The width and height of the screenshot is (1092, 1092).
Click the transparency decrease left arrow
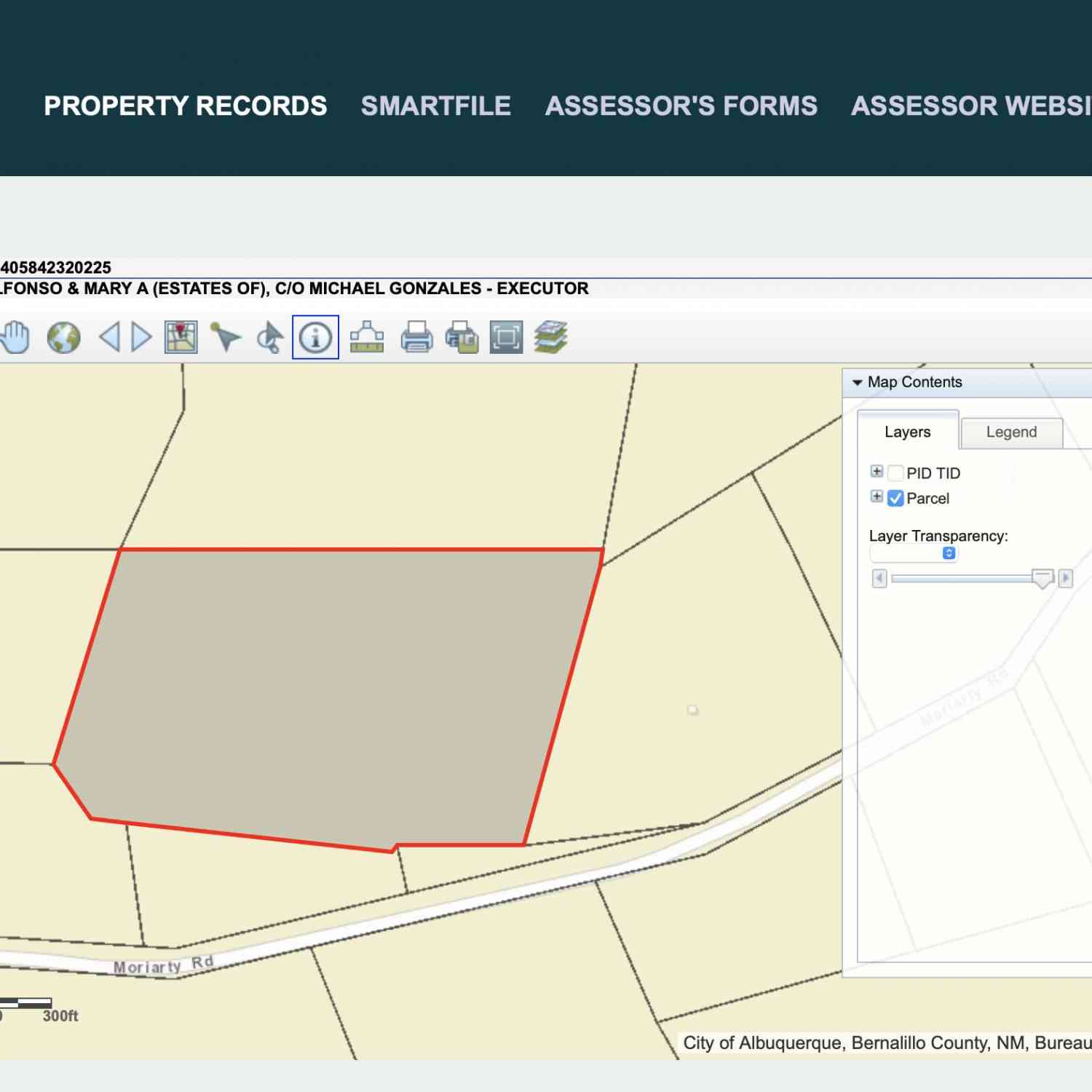click(879, 578)
